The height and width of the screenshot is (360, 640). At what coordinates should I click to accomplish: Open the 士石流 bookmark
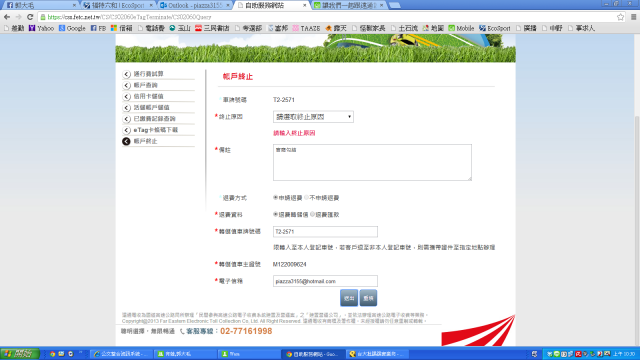pyautogui.click(x=405, y=28)
